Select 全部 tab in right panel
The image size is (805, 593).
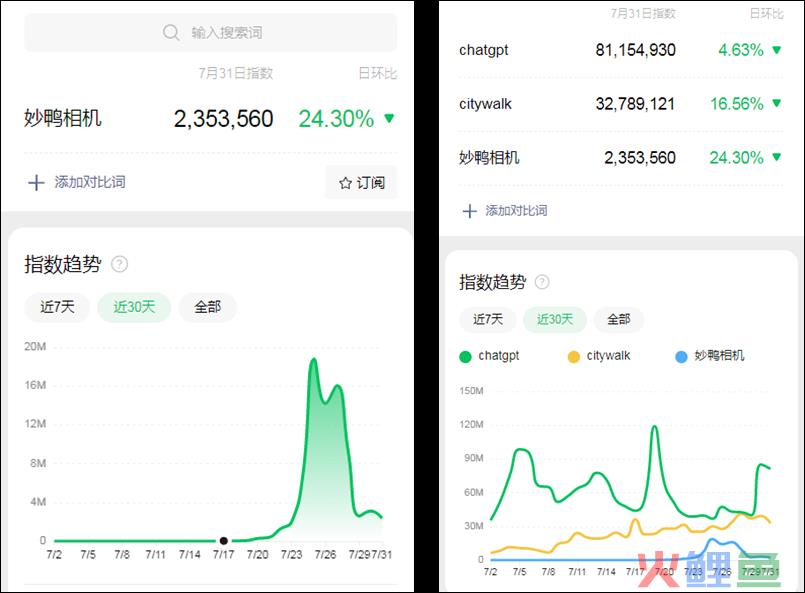(x=619, y=319)
